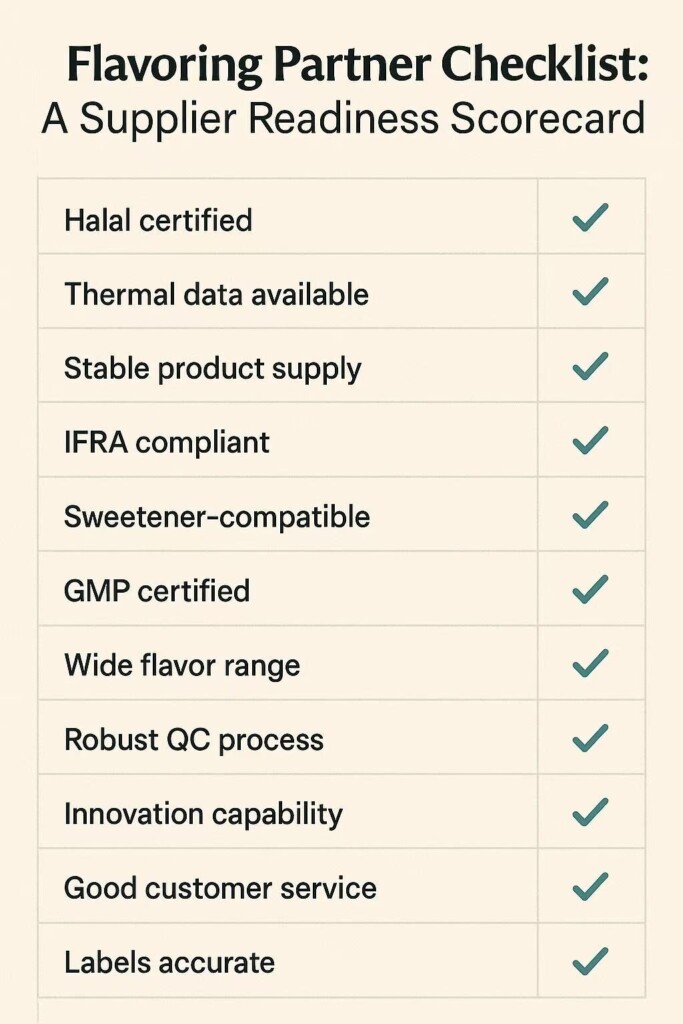Select the Innovation capability row label

pos(203,814)
